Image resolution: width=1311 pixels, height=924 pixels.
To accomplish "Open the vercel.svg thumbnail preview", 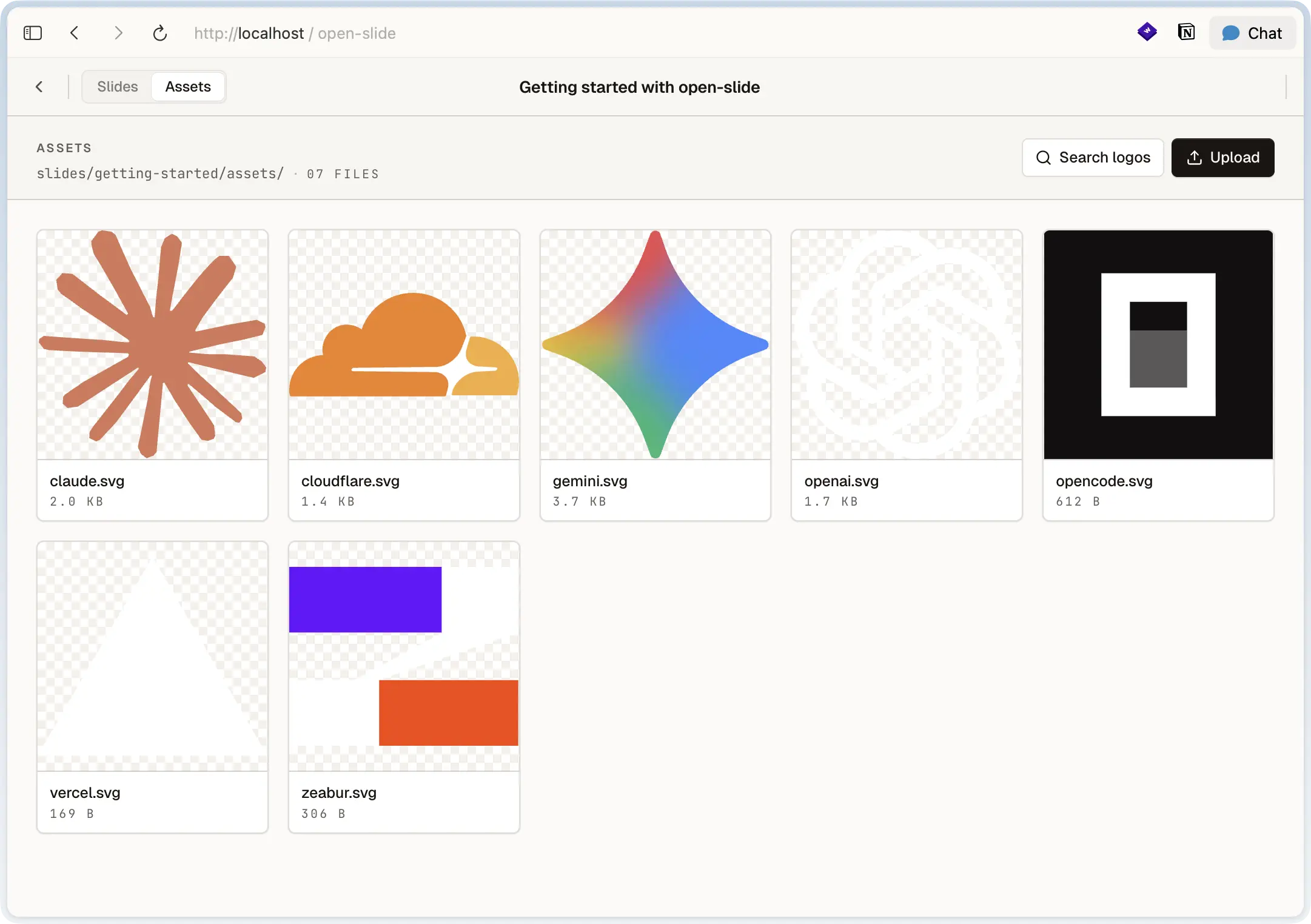I will (152, 656).
